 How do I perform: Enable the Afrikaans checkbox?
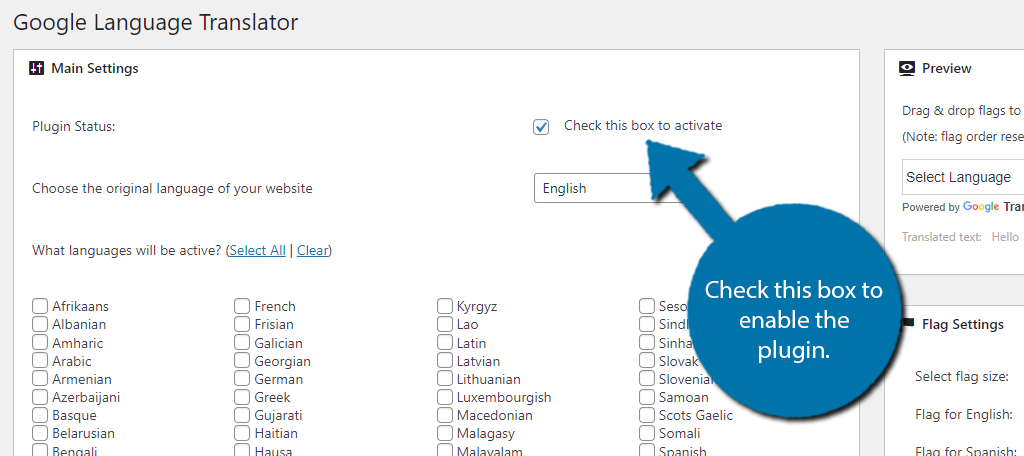tap(40, 306)
